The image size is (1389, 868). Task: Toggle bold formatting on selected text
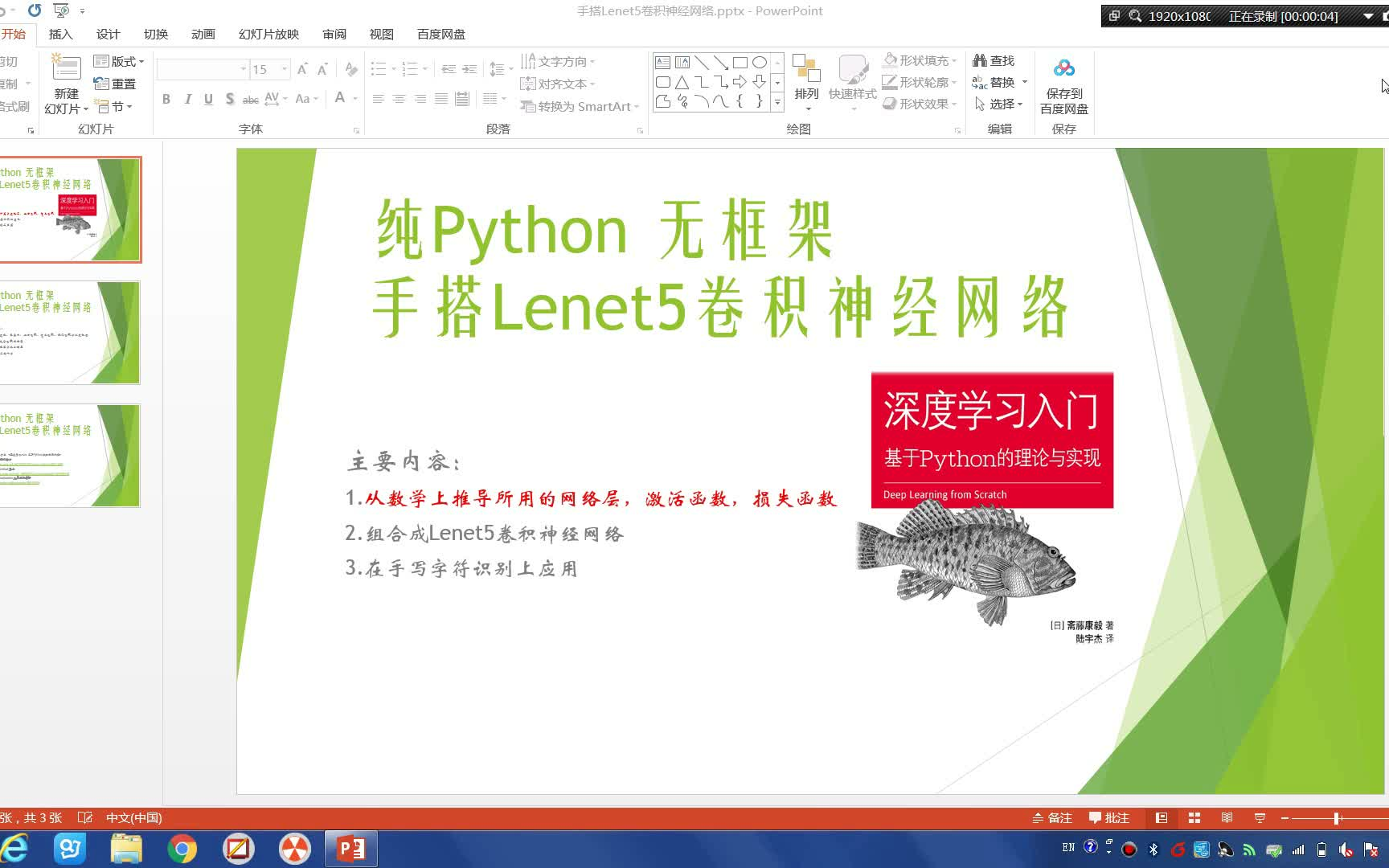[x=166, y=99]
